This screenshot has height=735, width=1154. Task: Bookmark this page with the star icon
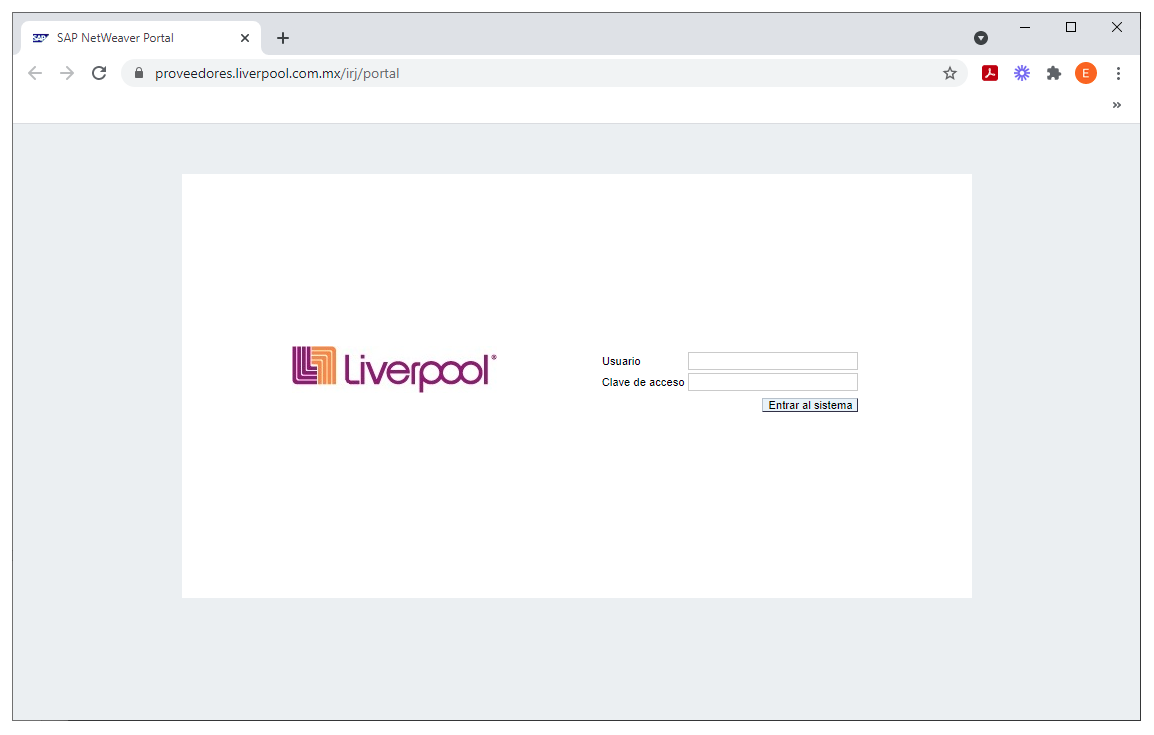click(950, 73)
